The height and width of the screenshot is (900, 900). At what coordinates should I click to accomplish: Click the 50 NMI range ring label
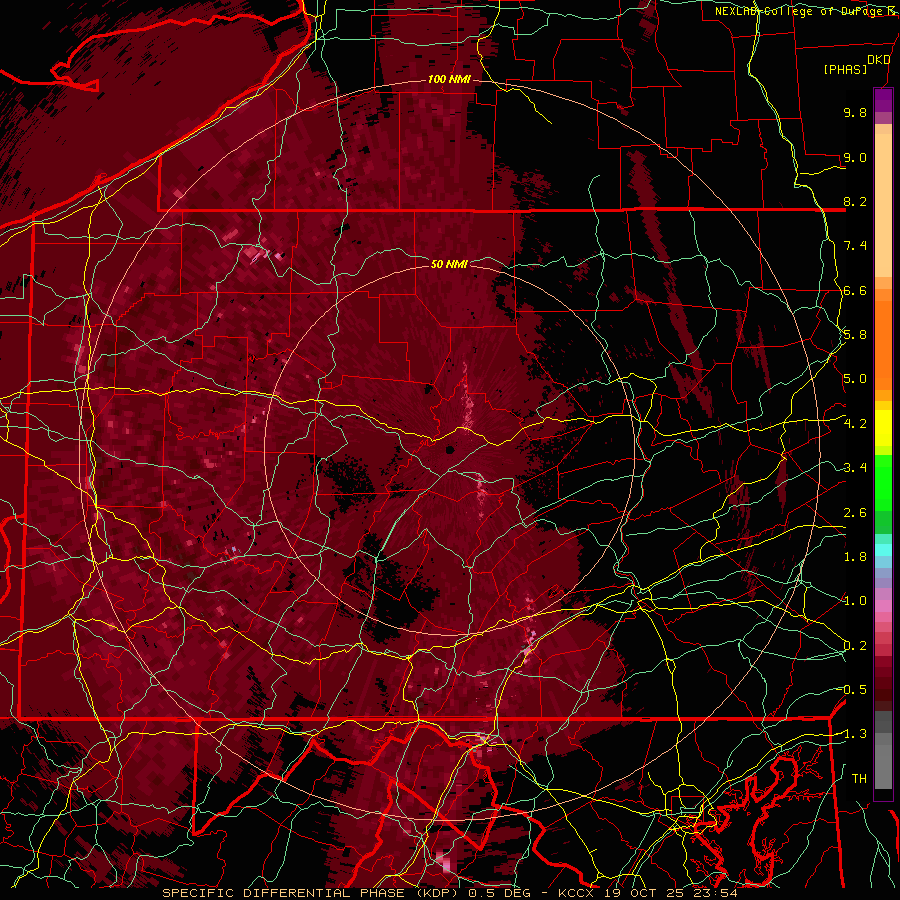click(x=449, y=264)
